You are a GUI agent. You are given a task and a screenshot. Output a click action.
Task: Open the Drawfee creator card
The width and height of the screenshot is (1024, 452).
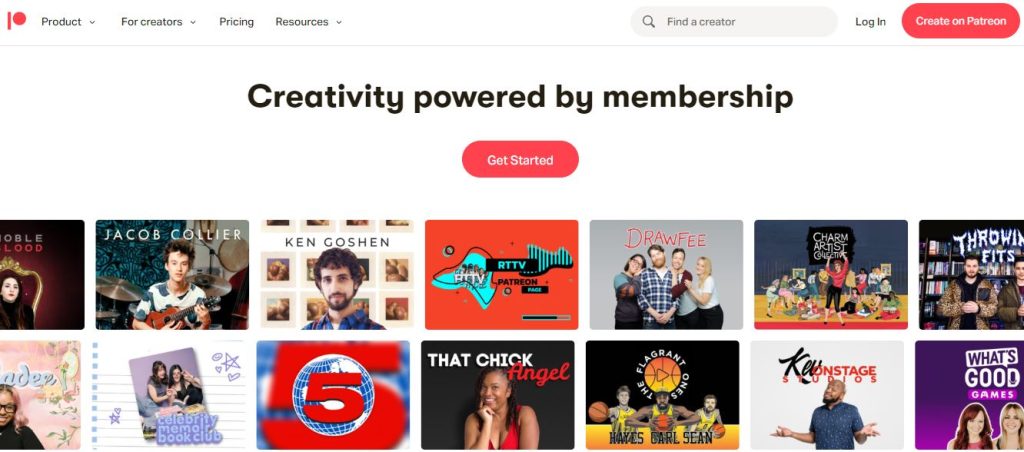tap(666, 274)
